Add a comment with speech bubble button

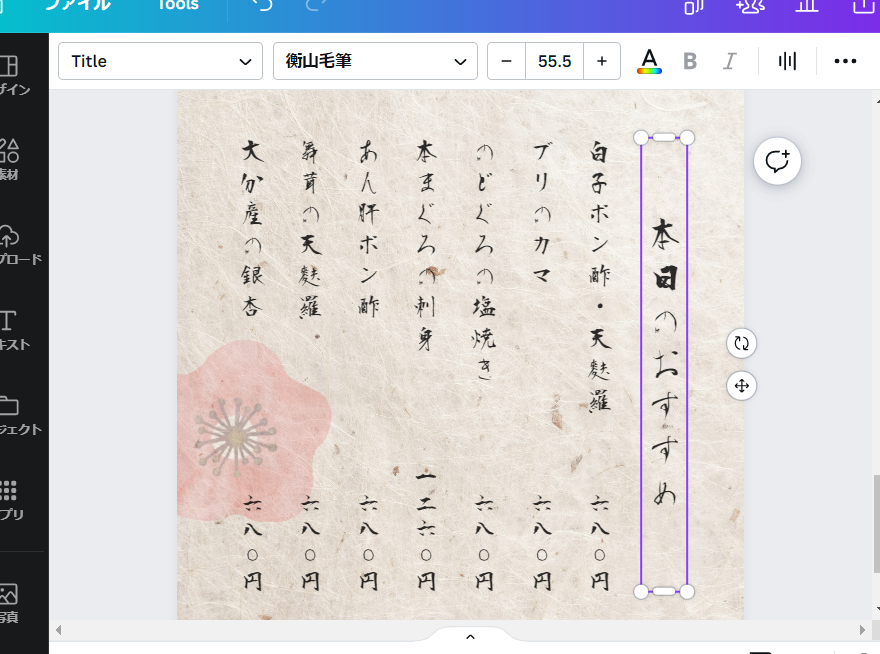tap(777, 161)
